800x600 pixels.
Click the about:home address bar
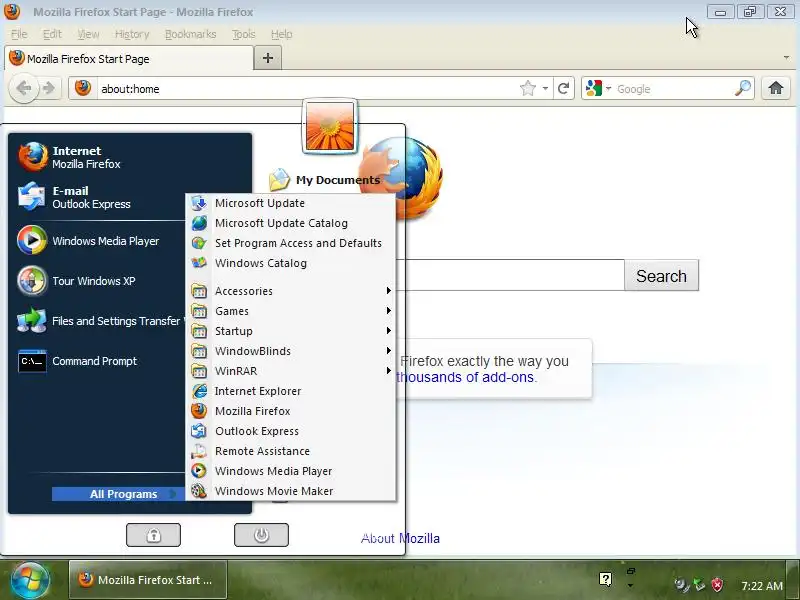pos(306,89)
